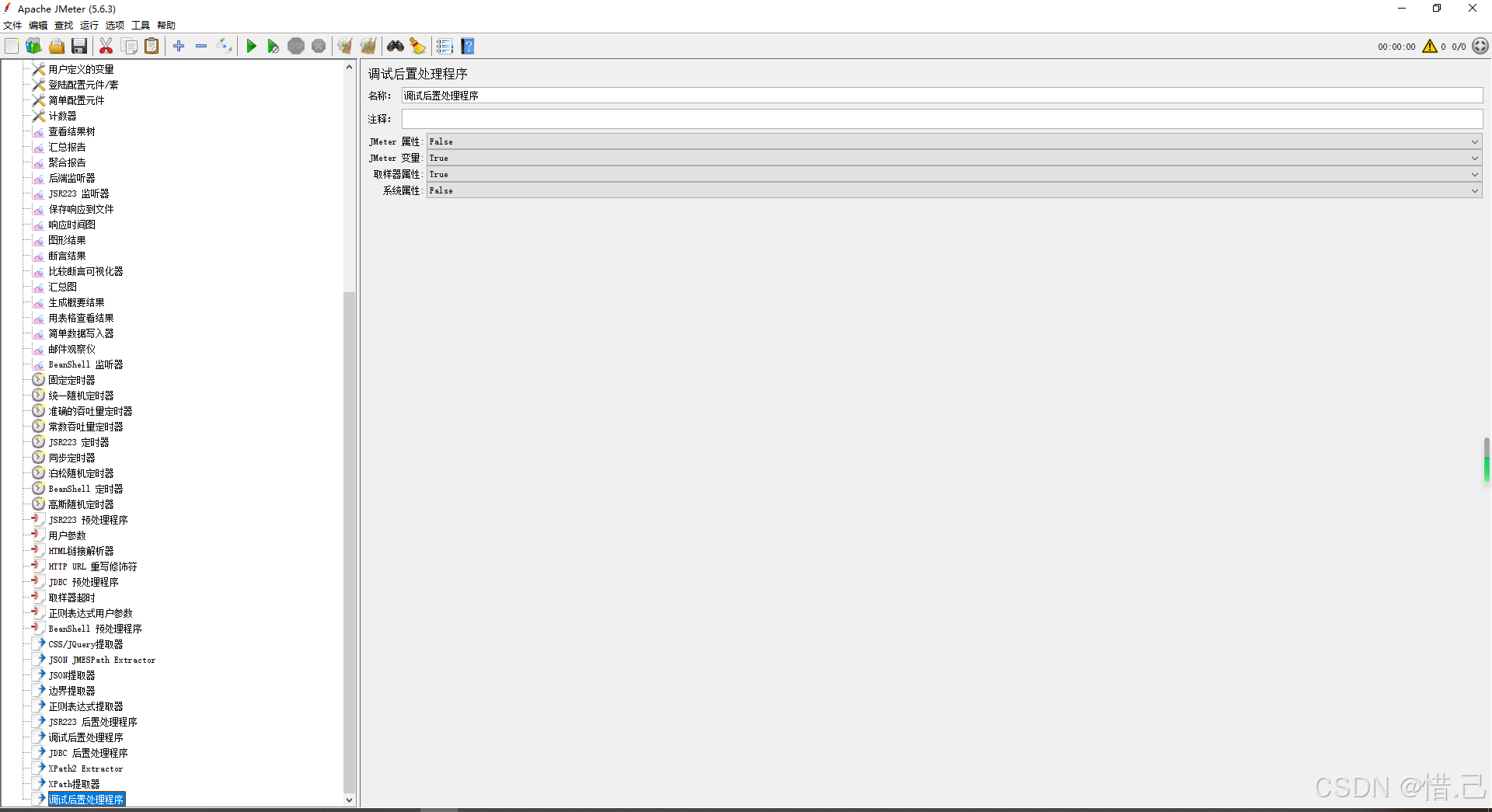Select 用户参数 pre-processor node

coord(67,535)
